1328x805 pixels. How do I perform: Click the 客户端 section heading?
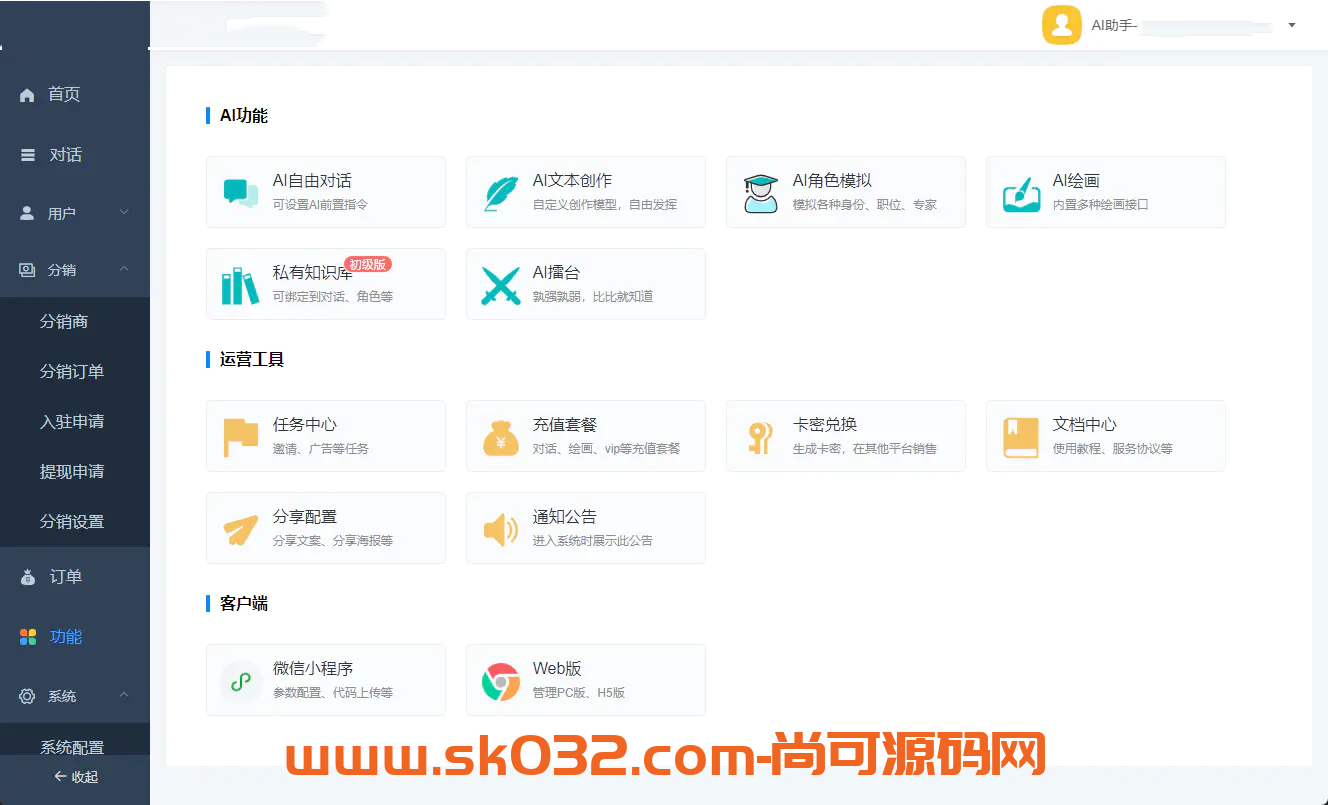tap(244, 603)
